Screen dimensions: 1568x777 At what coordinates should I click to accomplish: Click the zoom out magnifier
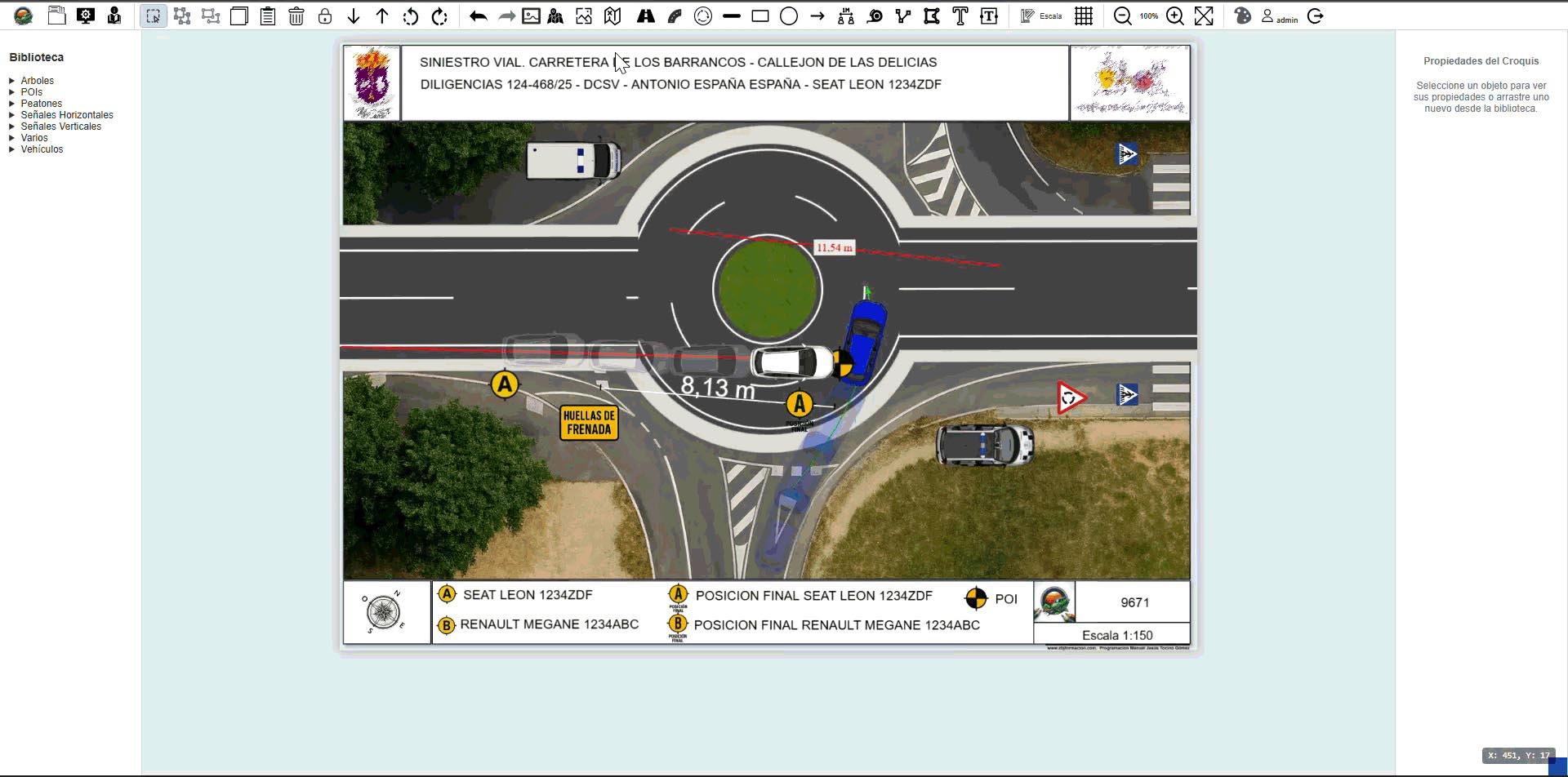pyautogui.click(x=1123, y=16)
